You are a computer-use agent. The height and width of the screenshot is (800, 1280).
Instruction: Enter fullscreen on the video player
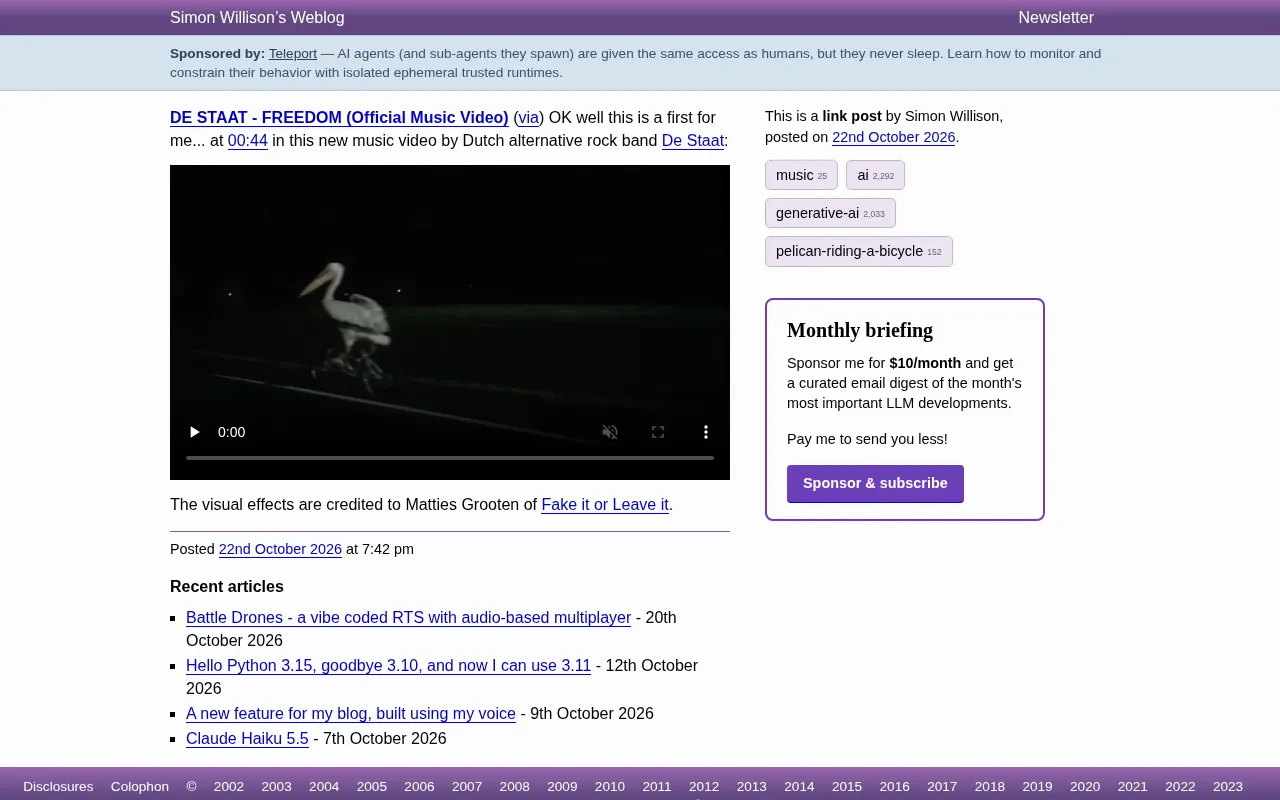tap(658, 432)
